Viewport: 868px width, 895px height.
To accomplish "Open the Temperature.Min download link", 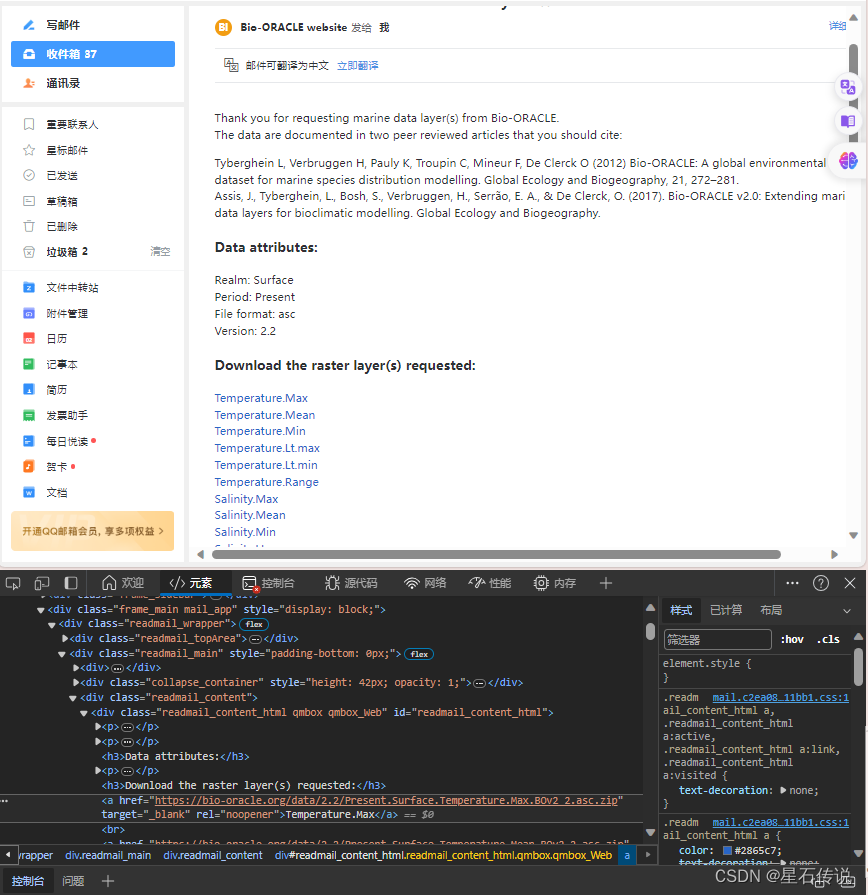I will click(260, 431).
